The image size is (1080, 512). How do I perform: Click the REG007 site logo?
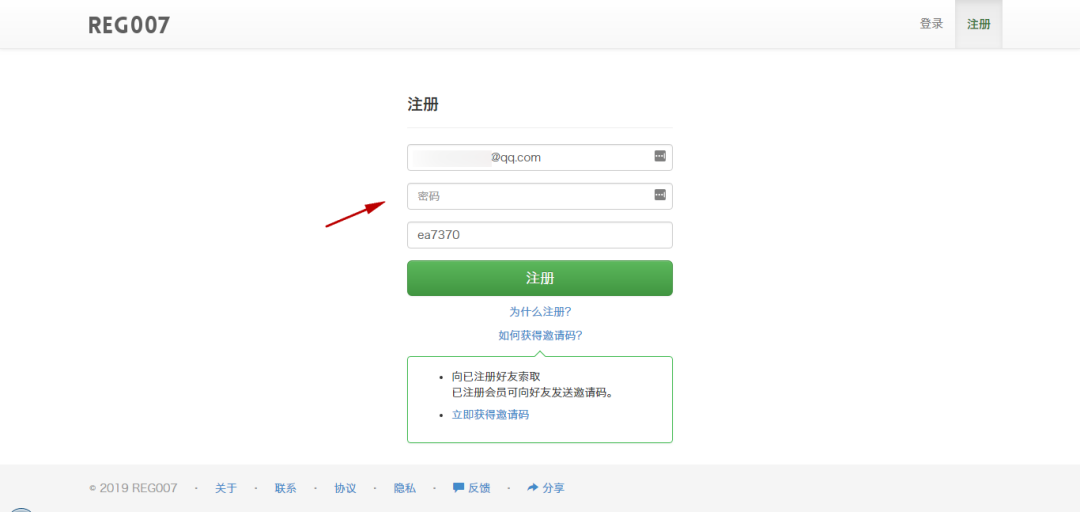click(129, 25)
